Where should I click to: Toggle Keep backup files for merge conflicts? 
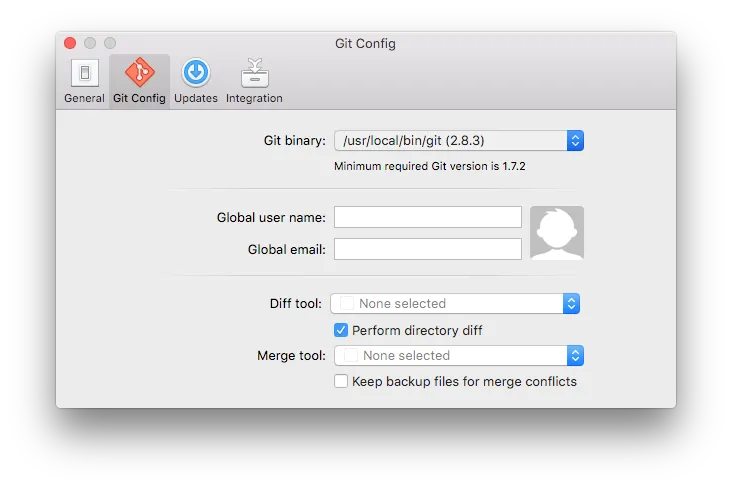coord(341,381)
